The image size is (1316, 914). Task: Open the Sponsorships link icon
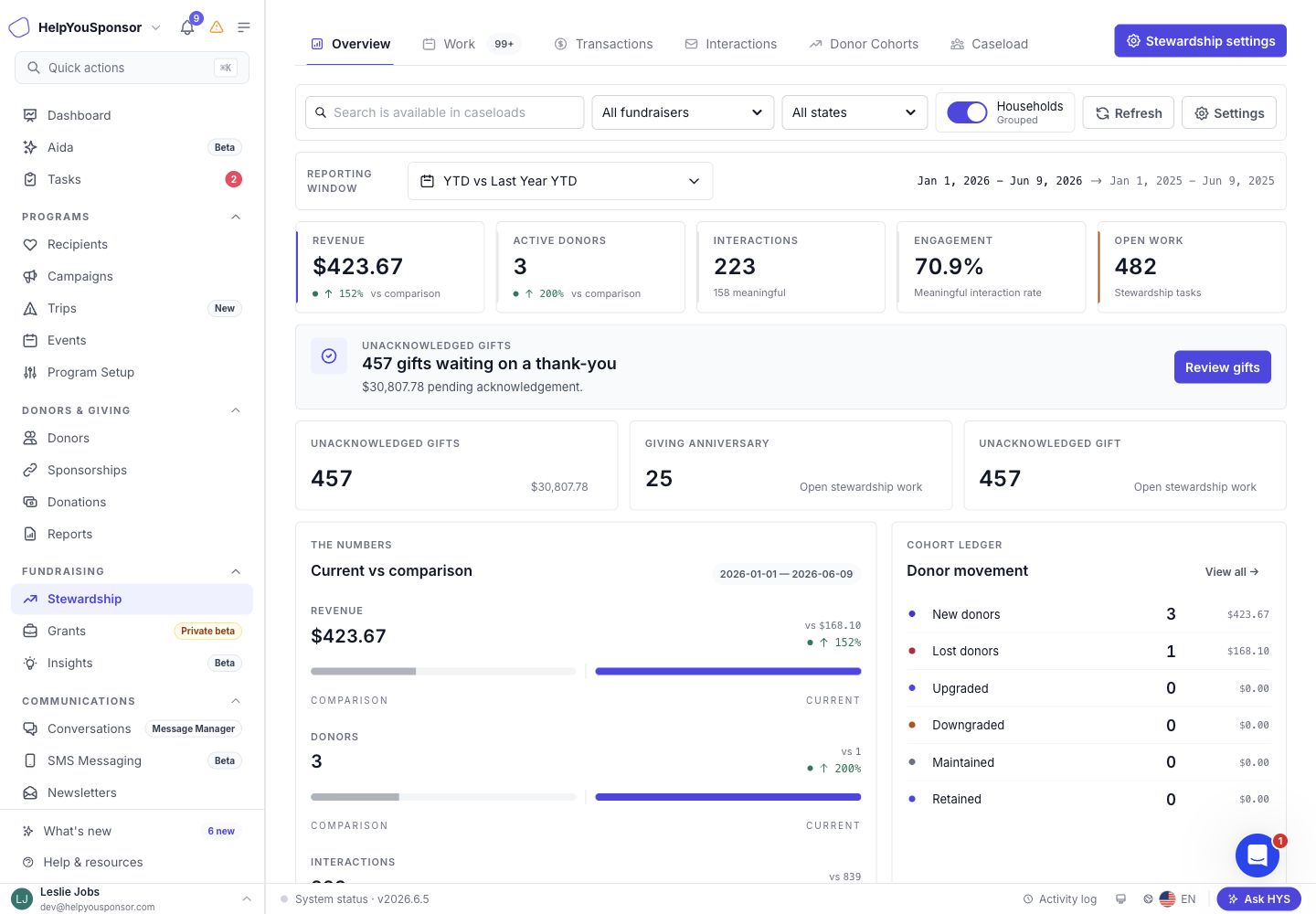30,470
